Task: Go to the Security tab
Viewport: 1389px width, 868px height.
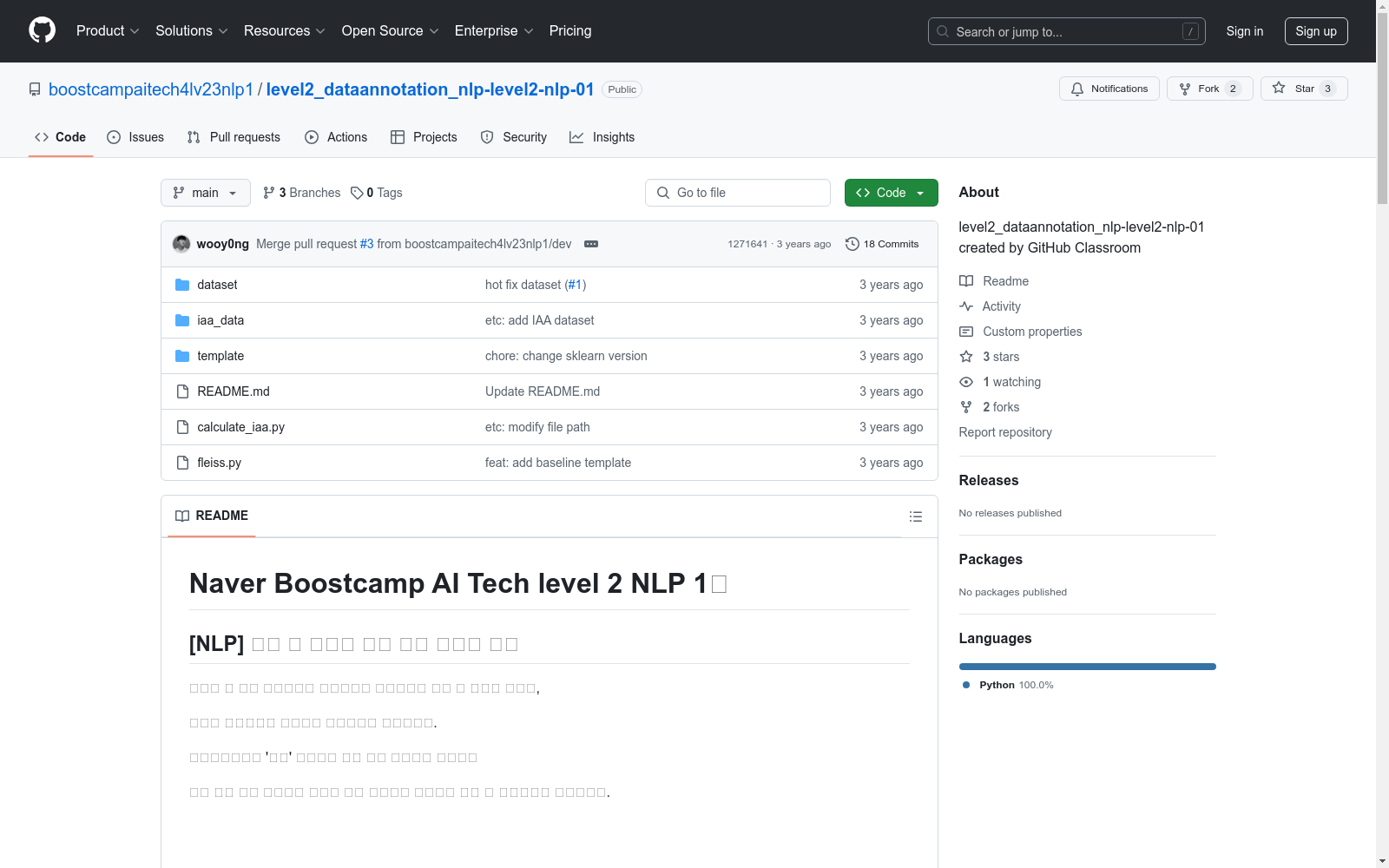Action: 514,137
